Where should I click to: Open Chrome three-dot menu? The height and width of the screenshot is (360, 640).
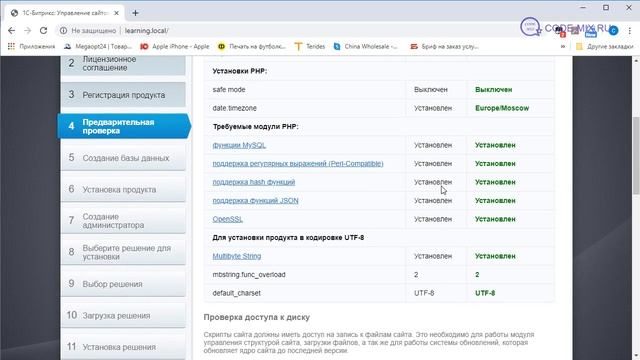(629, 31)
